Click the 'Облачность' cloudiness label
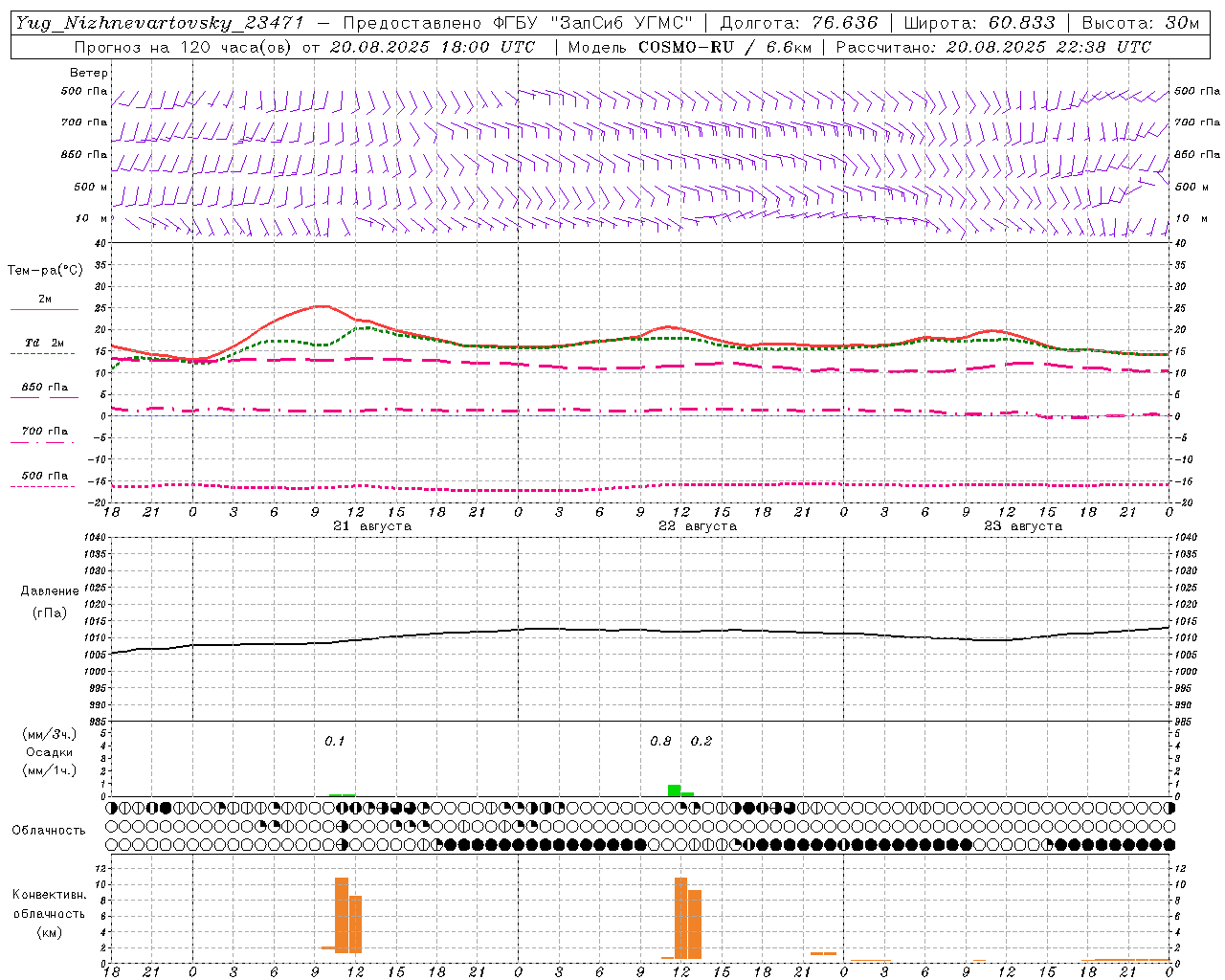This screenshot has width=1225, height=980. pos(49,831)
